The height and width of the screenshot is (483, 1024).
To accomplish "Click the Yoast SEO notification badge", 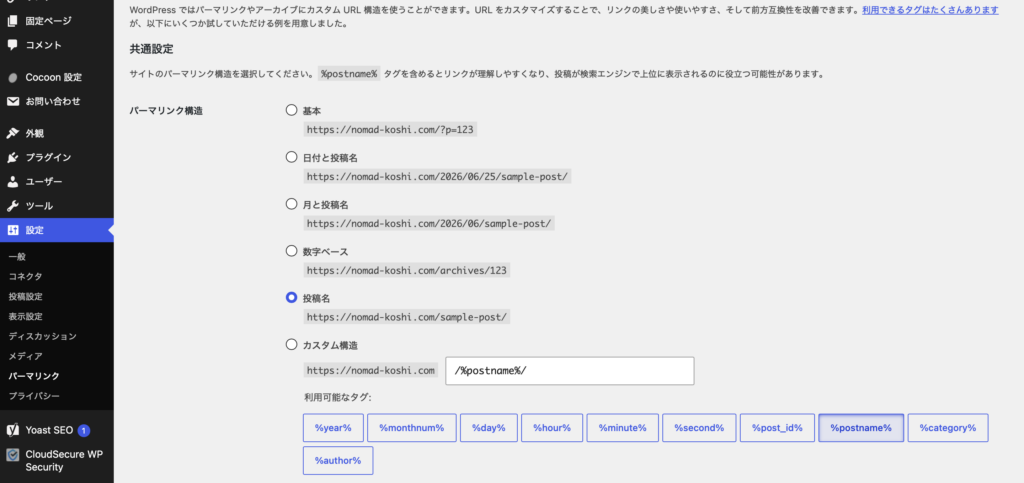I will [x=84, y=430].
